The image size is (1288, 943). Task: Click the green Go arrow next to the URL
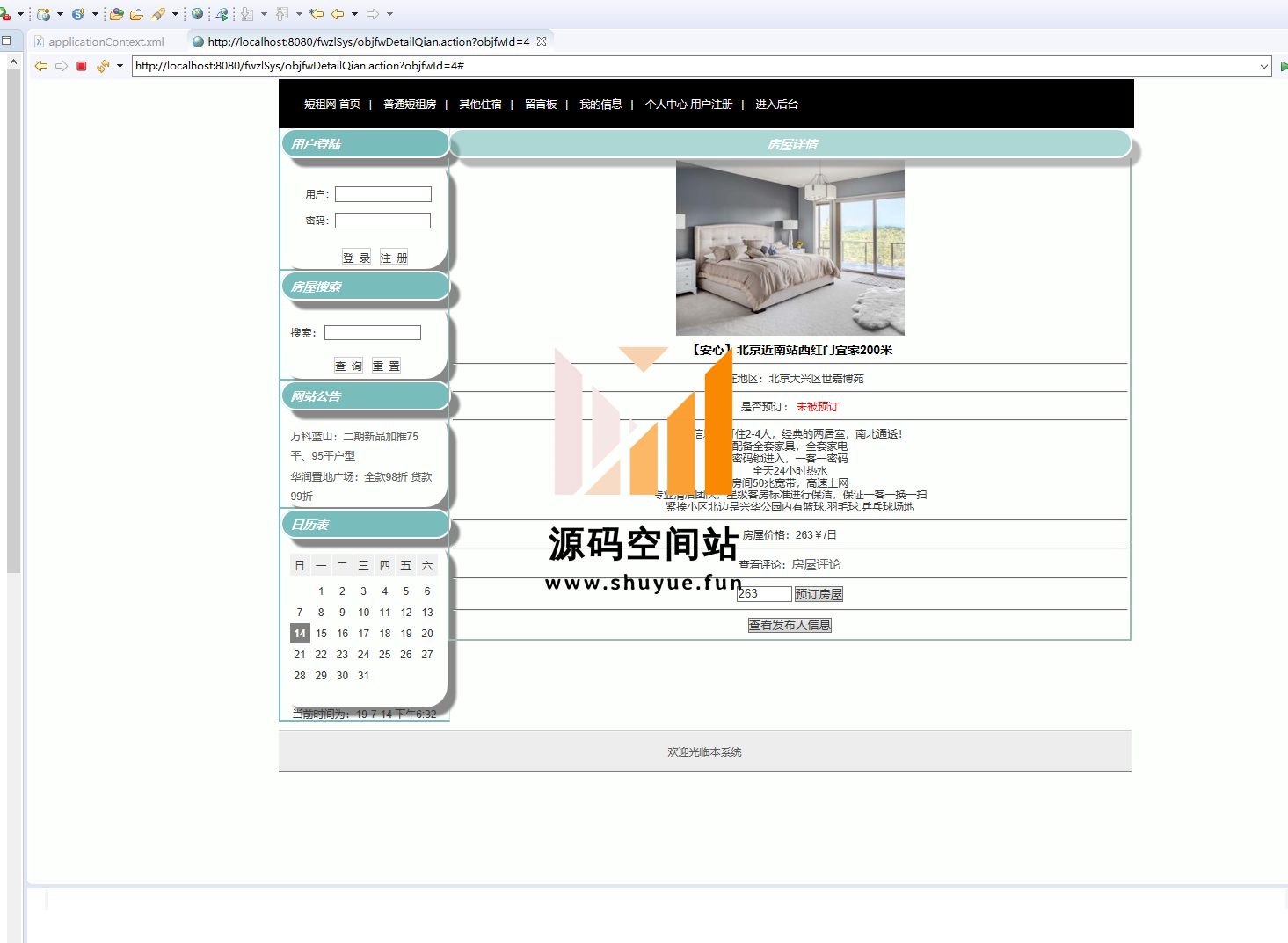pos(1284,66)
